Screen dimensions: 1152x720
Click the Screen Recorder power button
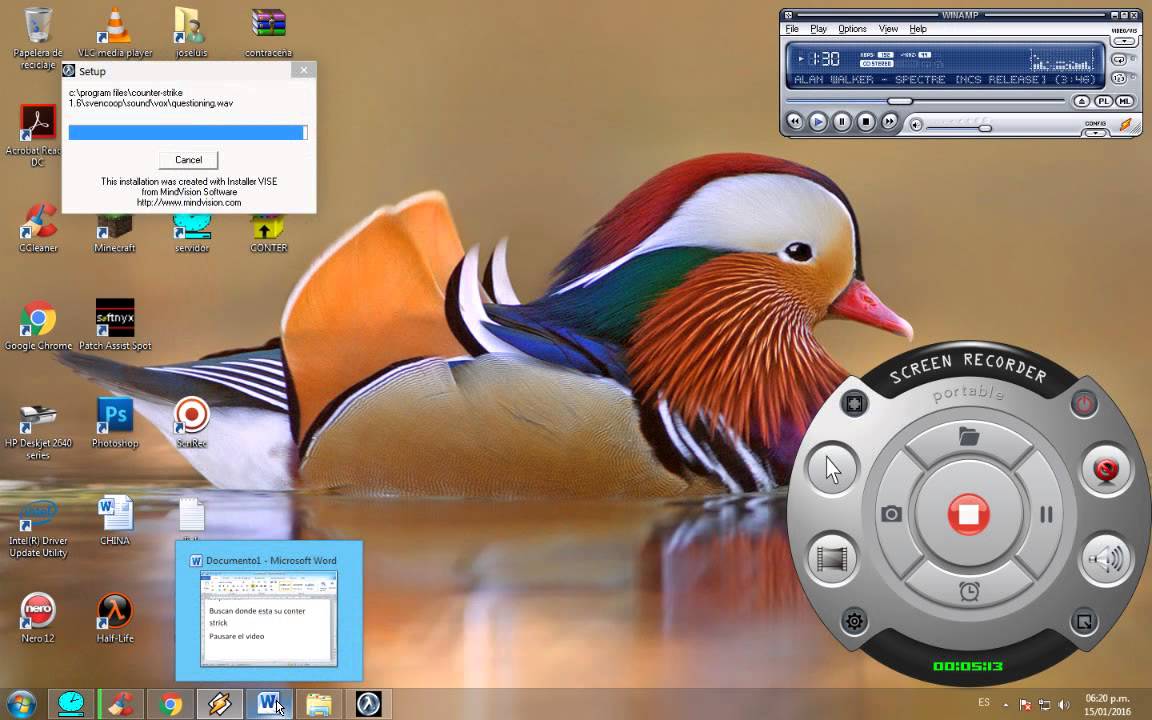coord(1084,403)
